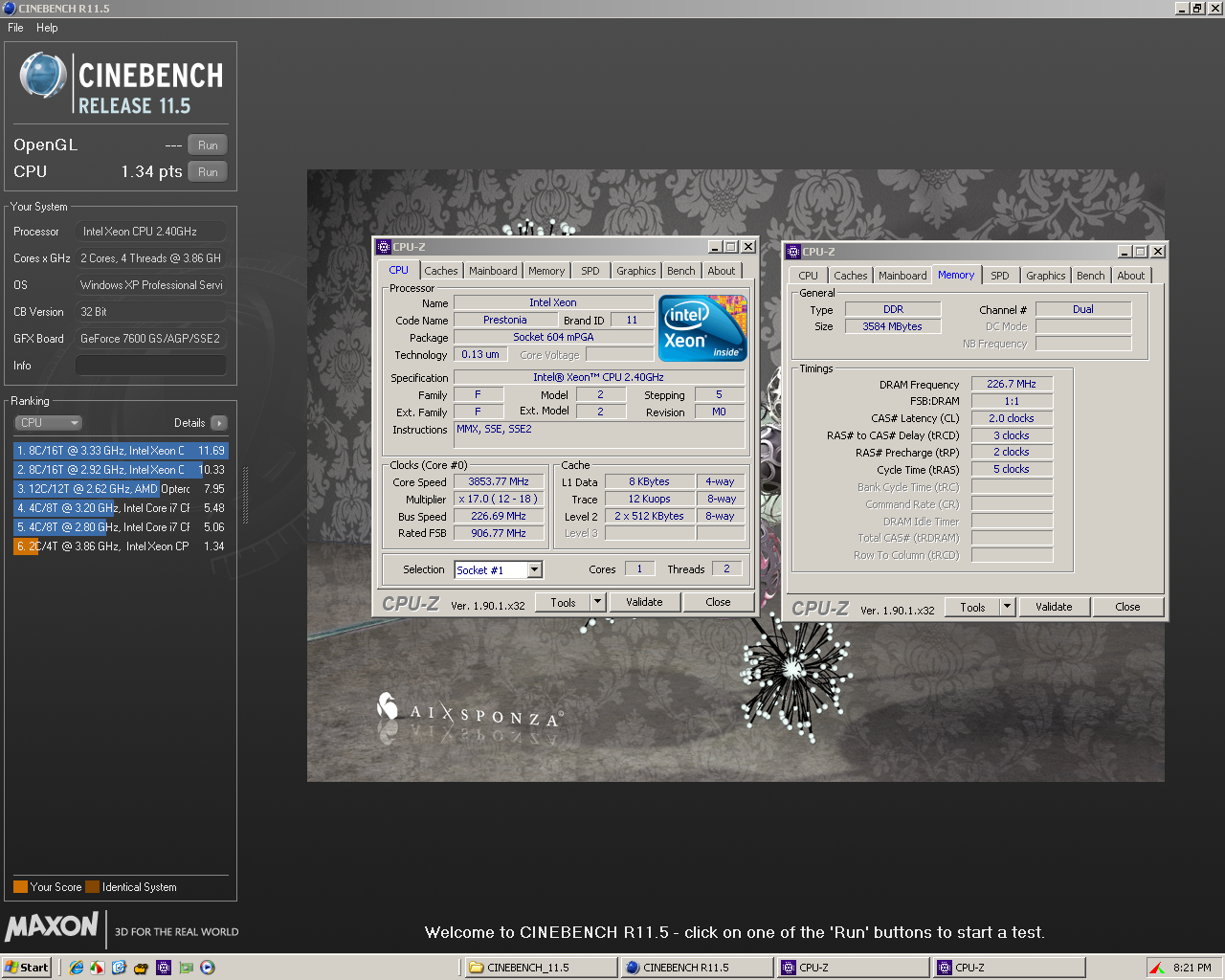
Task: Run the CPU benchmark
Action: point(208,172)
